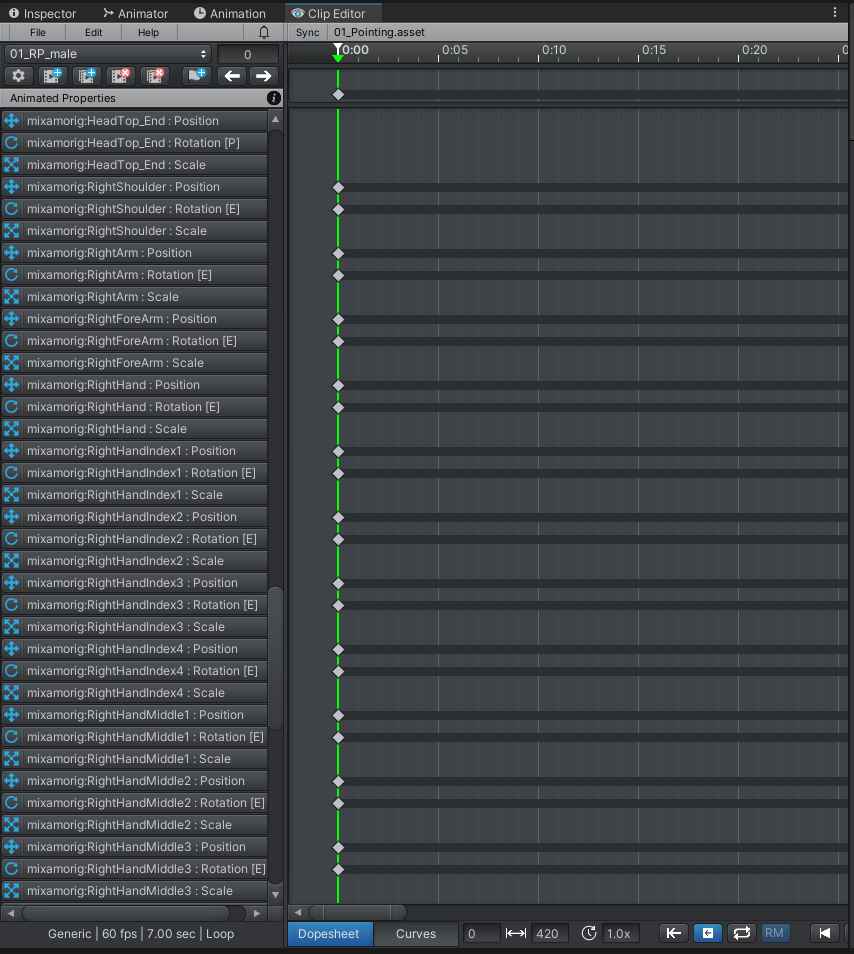Go to next keyframe with right arrow
The image size is (854, 954).
263,76
